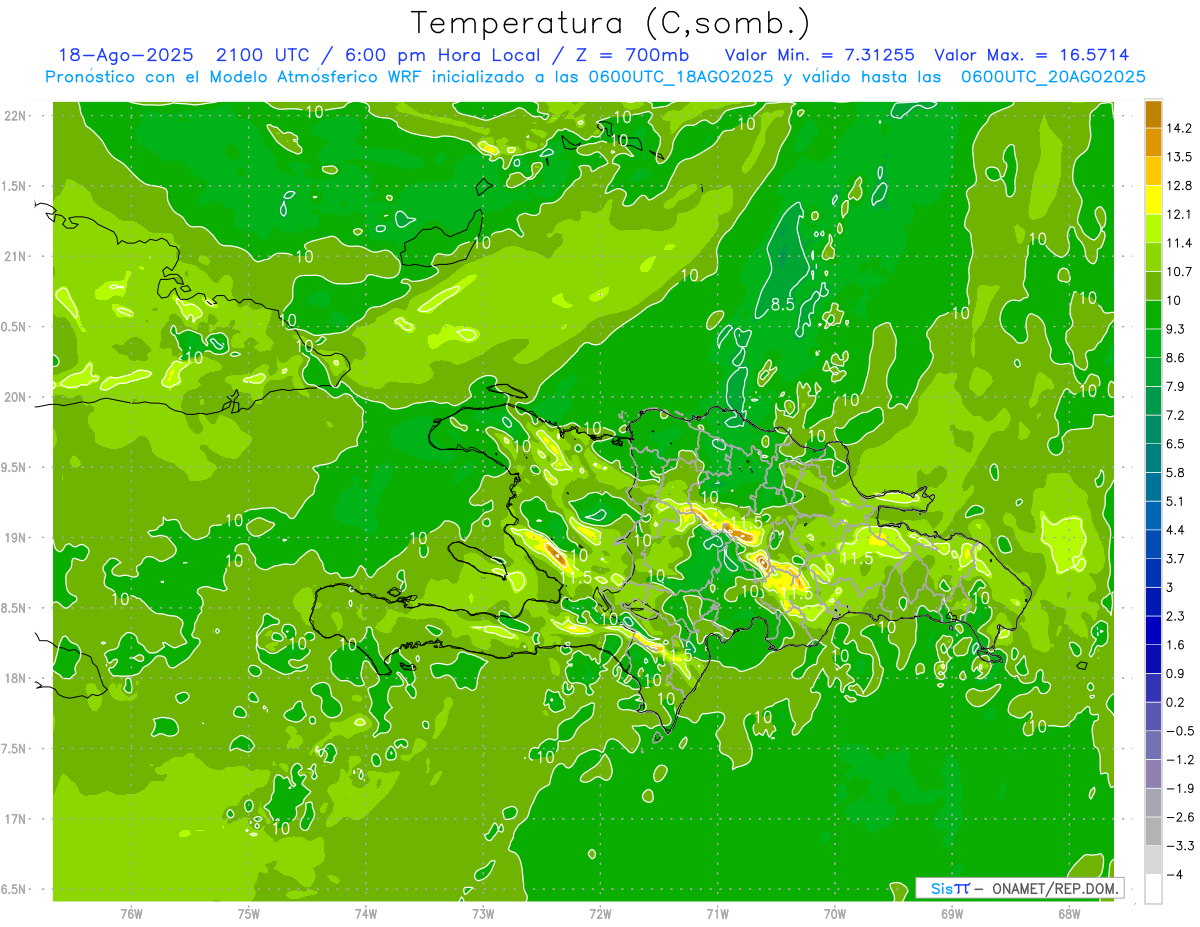Click the "8.6" colorbar value
The image size is (1200, 927).
[1175, 358]
